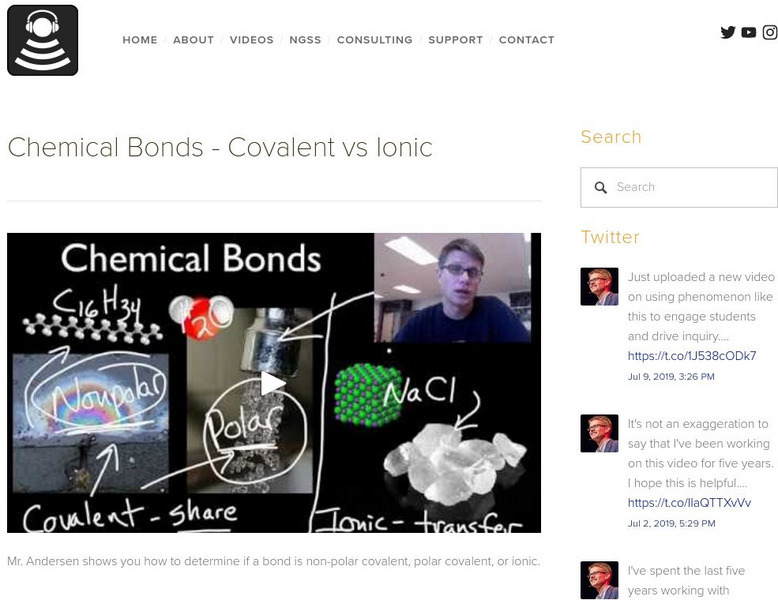Viewport: 778px width, 600px height.
Task: Navigate to the NGSS page
Action: 305,40
